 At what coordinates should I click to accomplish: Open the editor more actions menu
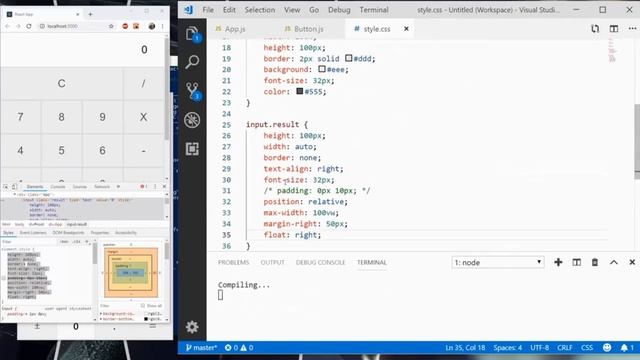coord(632,29)
